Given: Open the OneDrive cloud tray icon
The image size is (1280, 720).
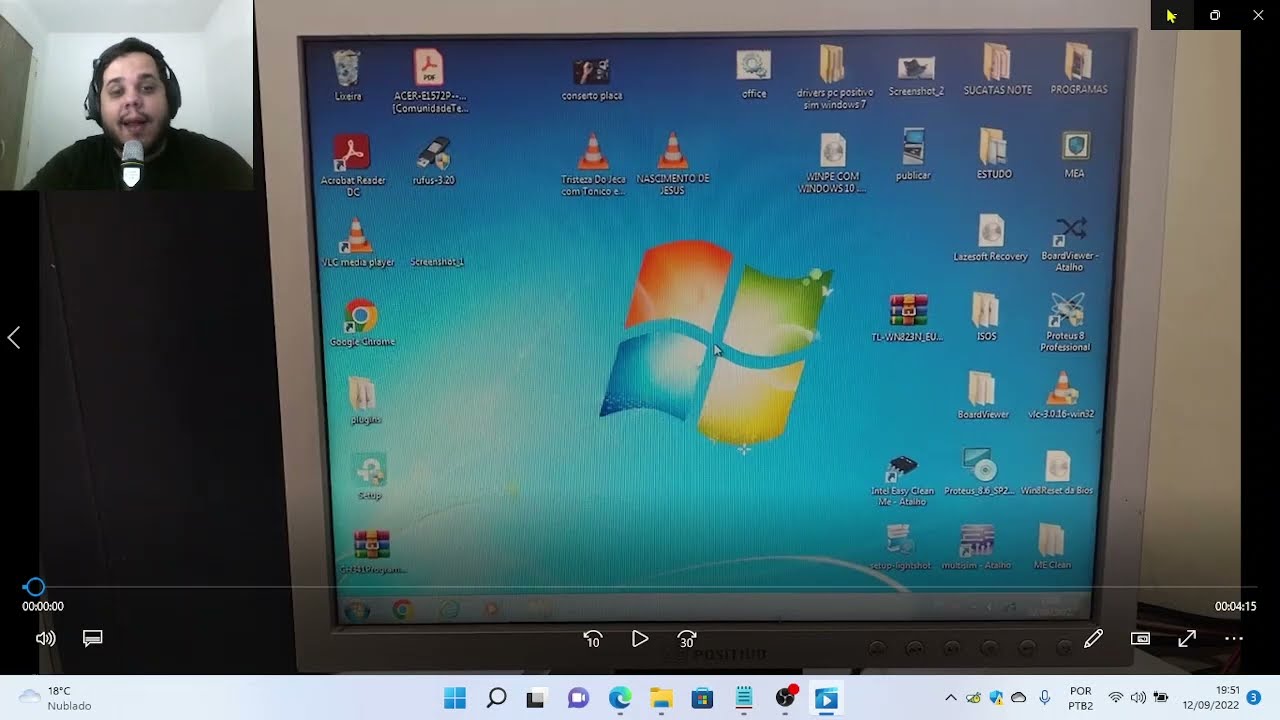Looking at the screenshot, I should pos(1019,698).
